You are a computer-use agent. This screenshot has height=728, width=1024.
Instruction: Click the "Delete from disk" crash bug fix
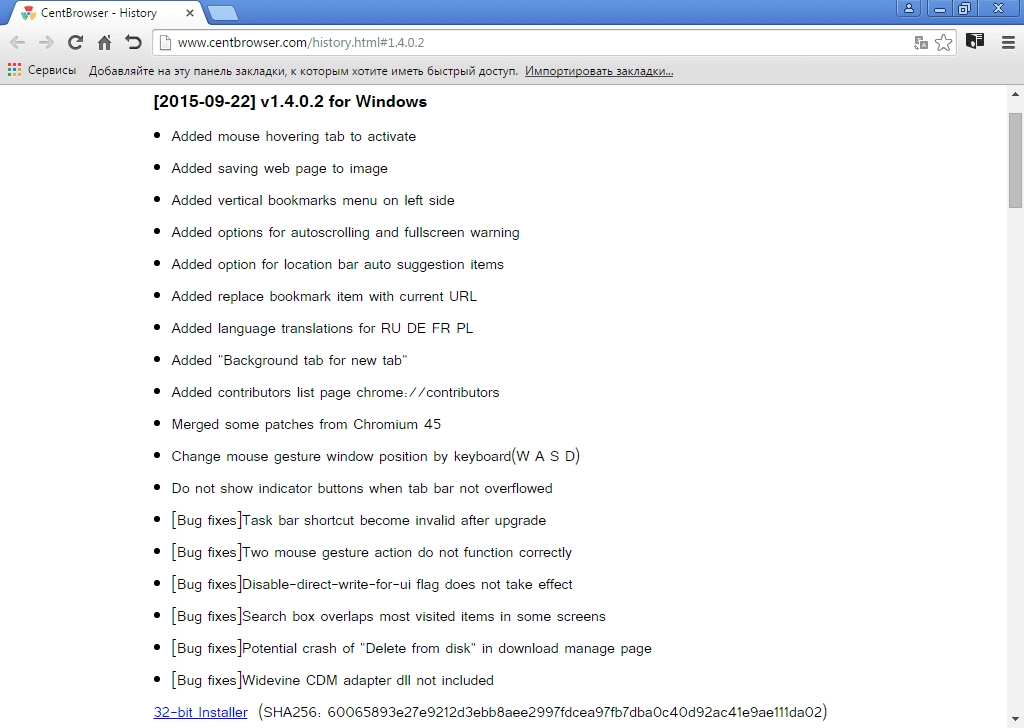(411, 648)
